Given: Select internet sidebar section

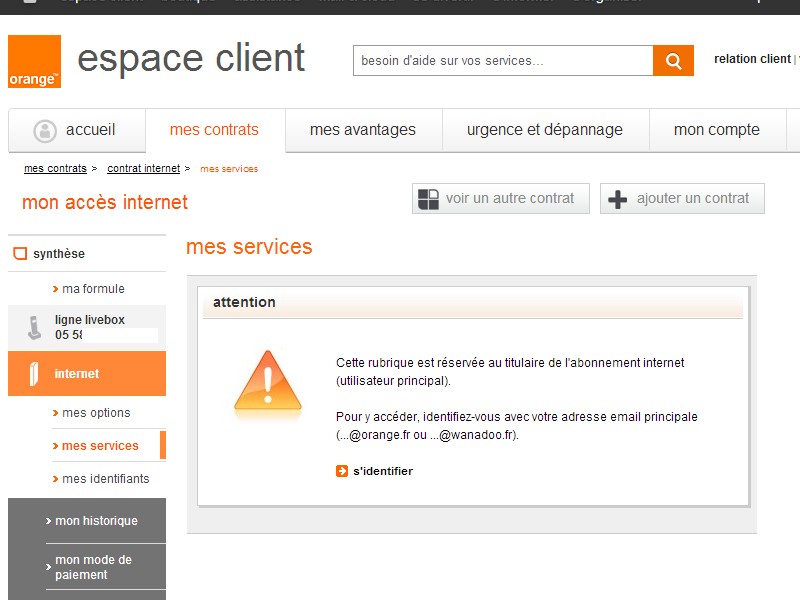Looking at the screenshot, I should [87, 373].
